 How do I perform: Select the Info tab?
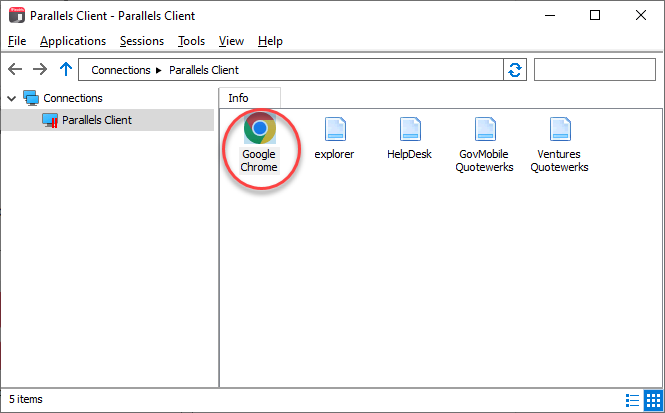coord(249,98)
